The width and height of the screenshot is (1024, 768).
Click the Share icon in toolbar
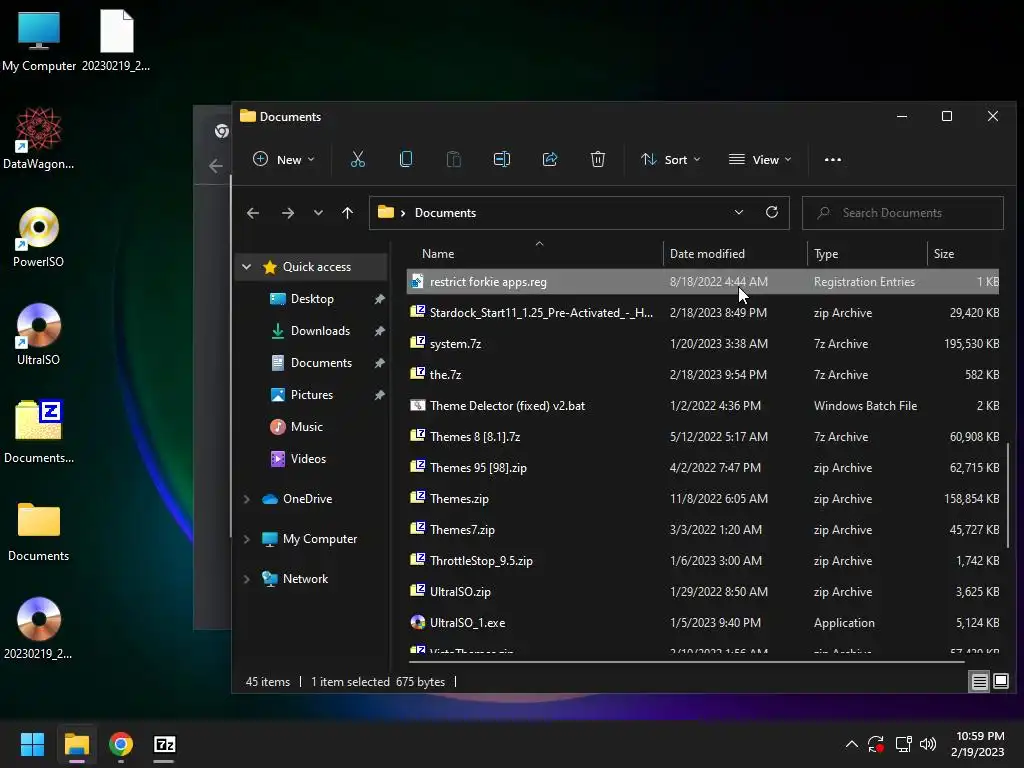tap(550, 159)
